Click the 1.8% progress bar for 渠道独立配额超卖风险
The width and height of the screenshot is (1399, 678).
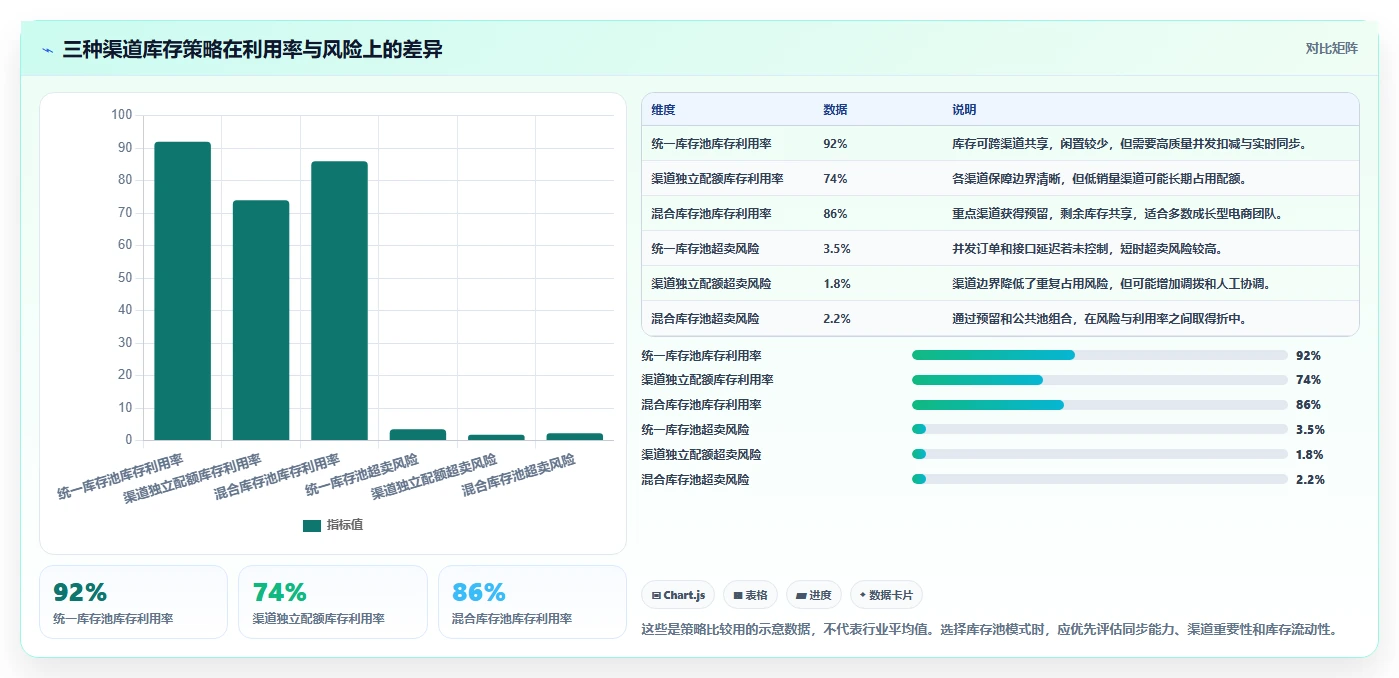click(x=1100, y=454)
